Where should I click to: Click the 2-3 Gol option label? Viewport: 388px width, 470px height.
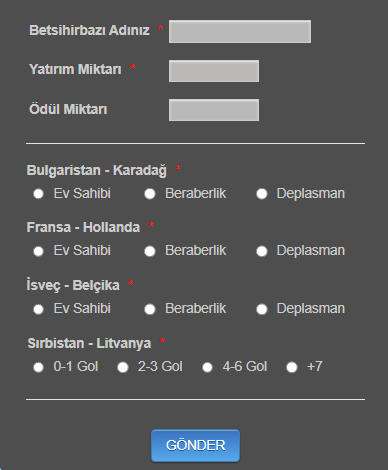[x=160, y=366]
